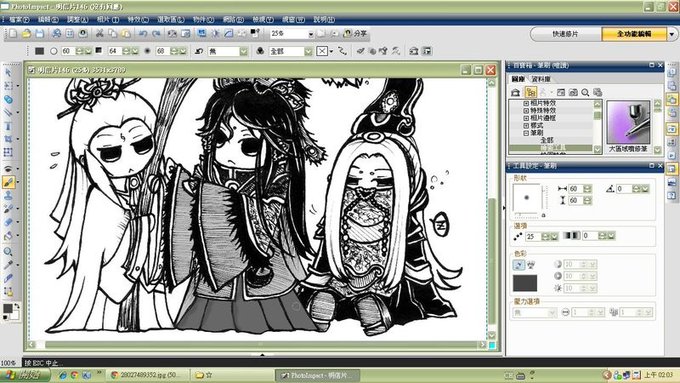Click the New document icon in toolbar

coord(13,33)
